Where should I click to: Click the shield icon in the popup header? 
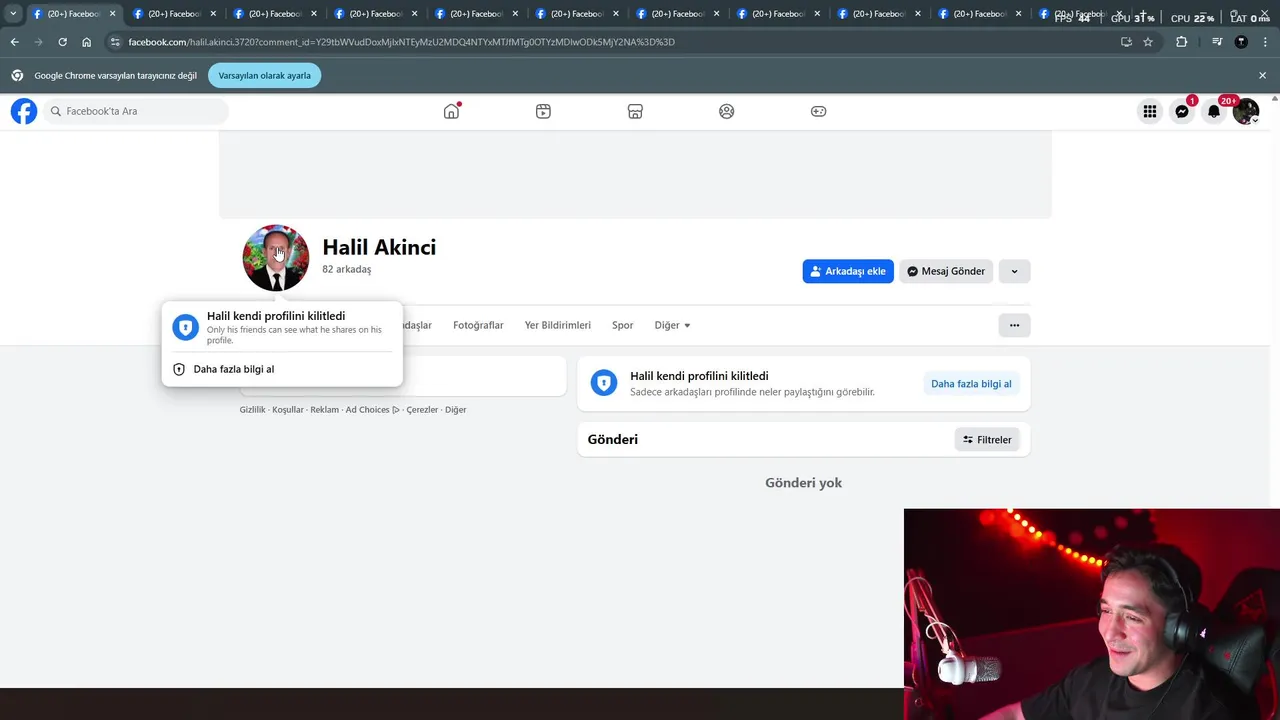(x=185, y=327)
